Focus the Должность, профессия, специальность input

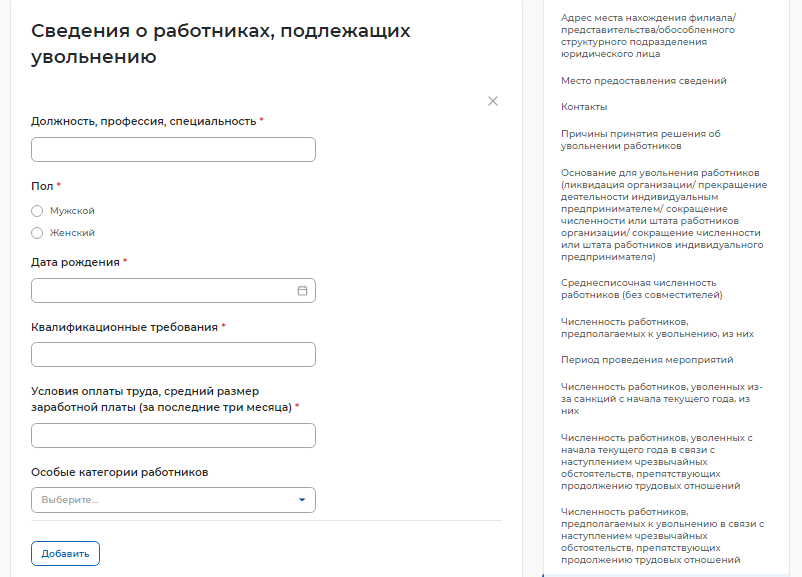coord(173,149)
